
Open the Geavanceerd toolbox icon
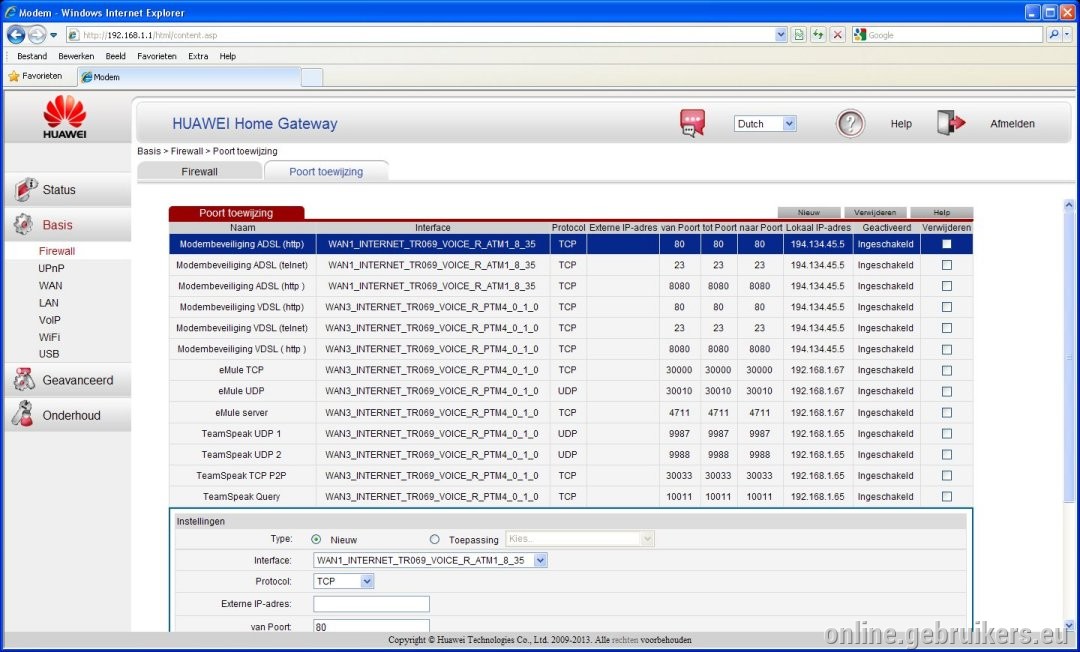tap(24, 379)
